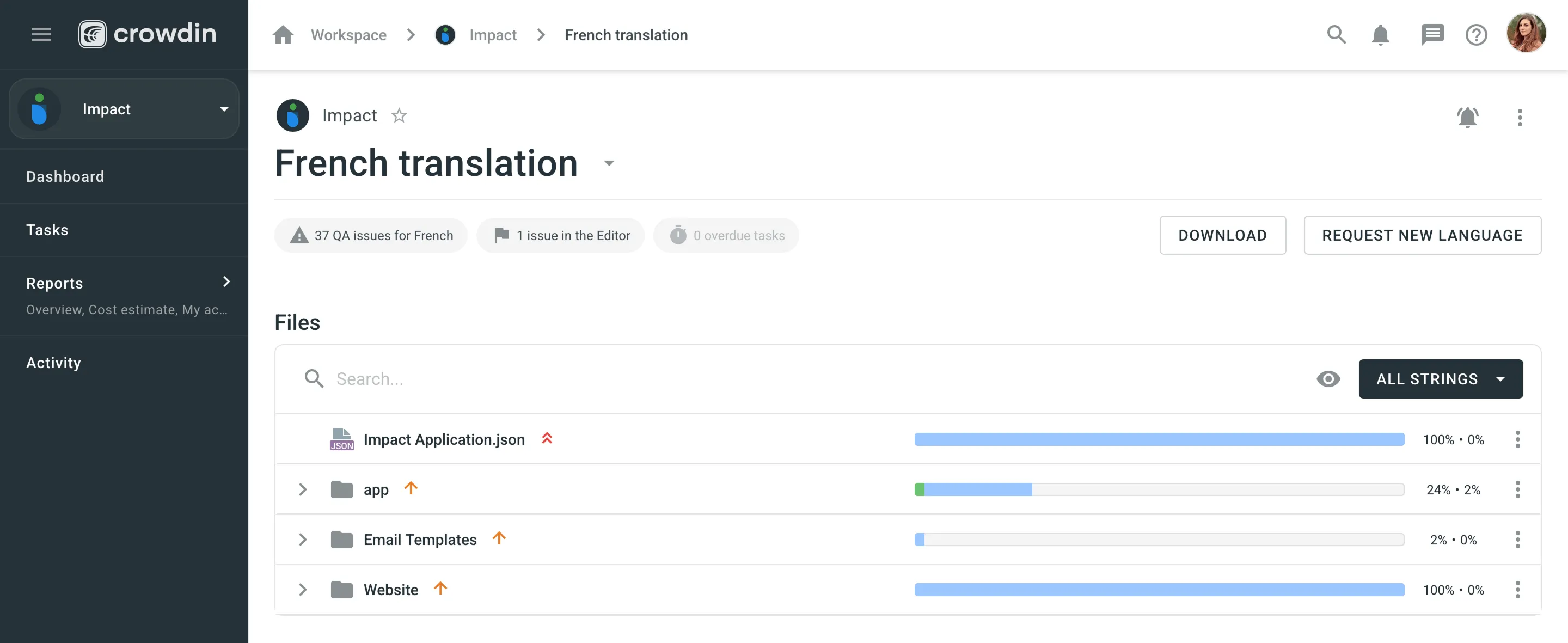This screenshot has width=1568, height=643.
Task: Toggle project notifications alarm bell
Action: click(1467, 117)
